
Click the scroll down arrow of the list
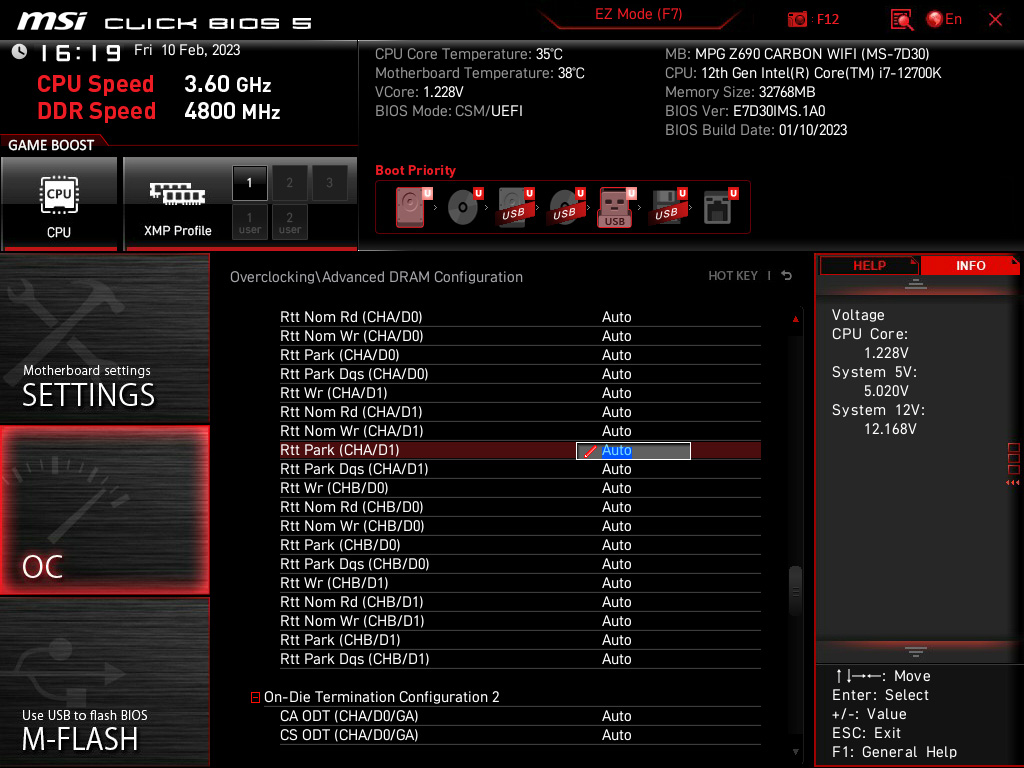pos(795,752)
